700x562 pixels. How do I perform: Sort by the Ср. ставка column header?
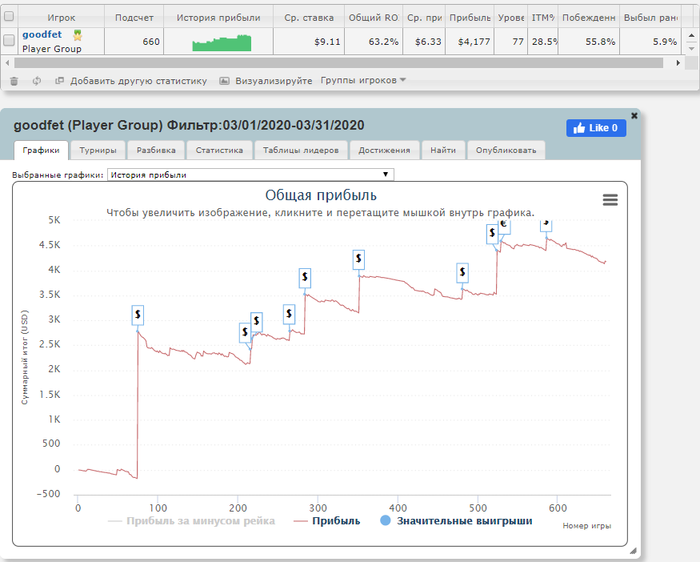point(309,17)
